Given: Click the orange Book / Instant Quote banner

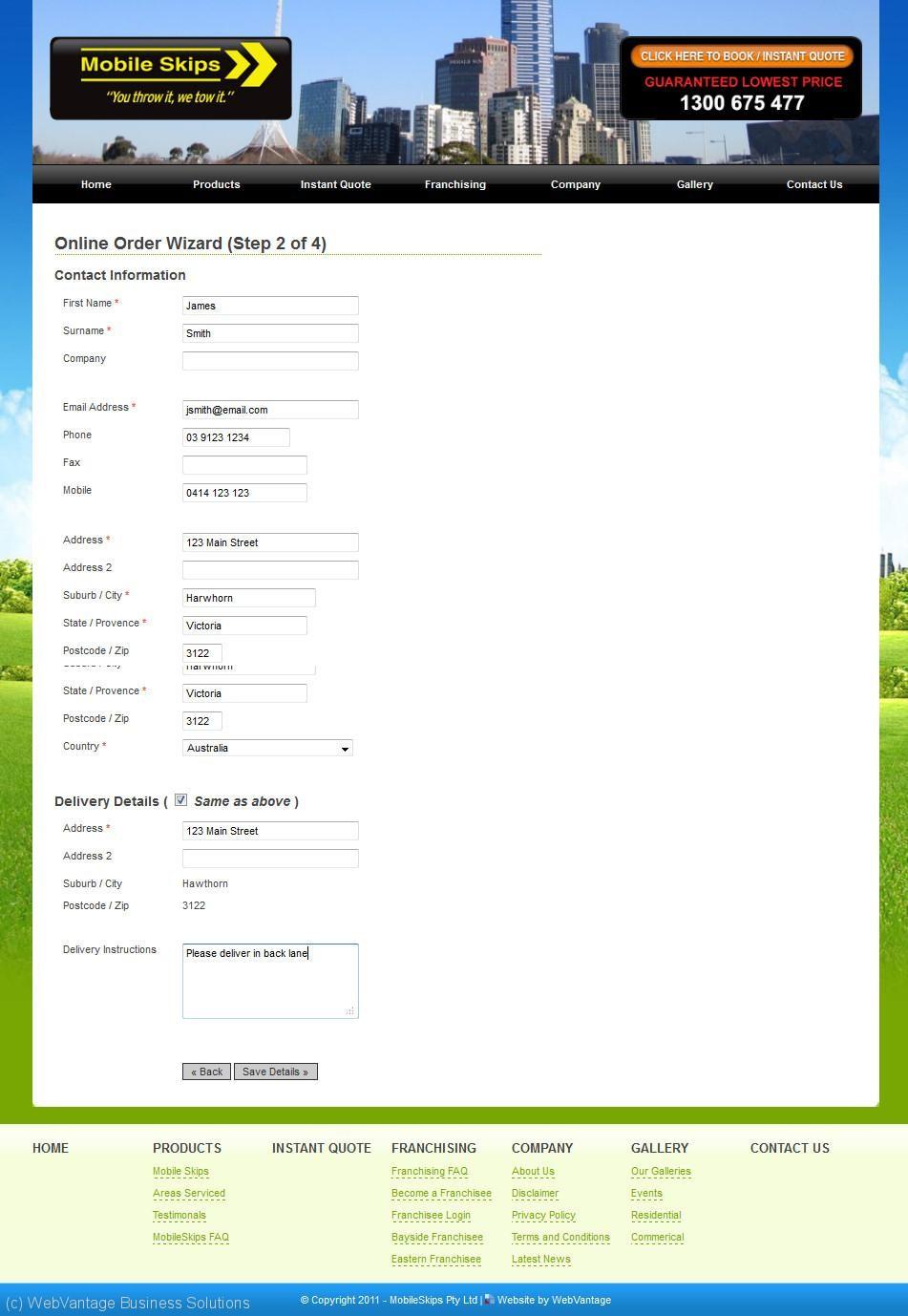Looking at the screenshot, I should tap(741, 56).
